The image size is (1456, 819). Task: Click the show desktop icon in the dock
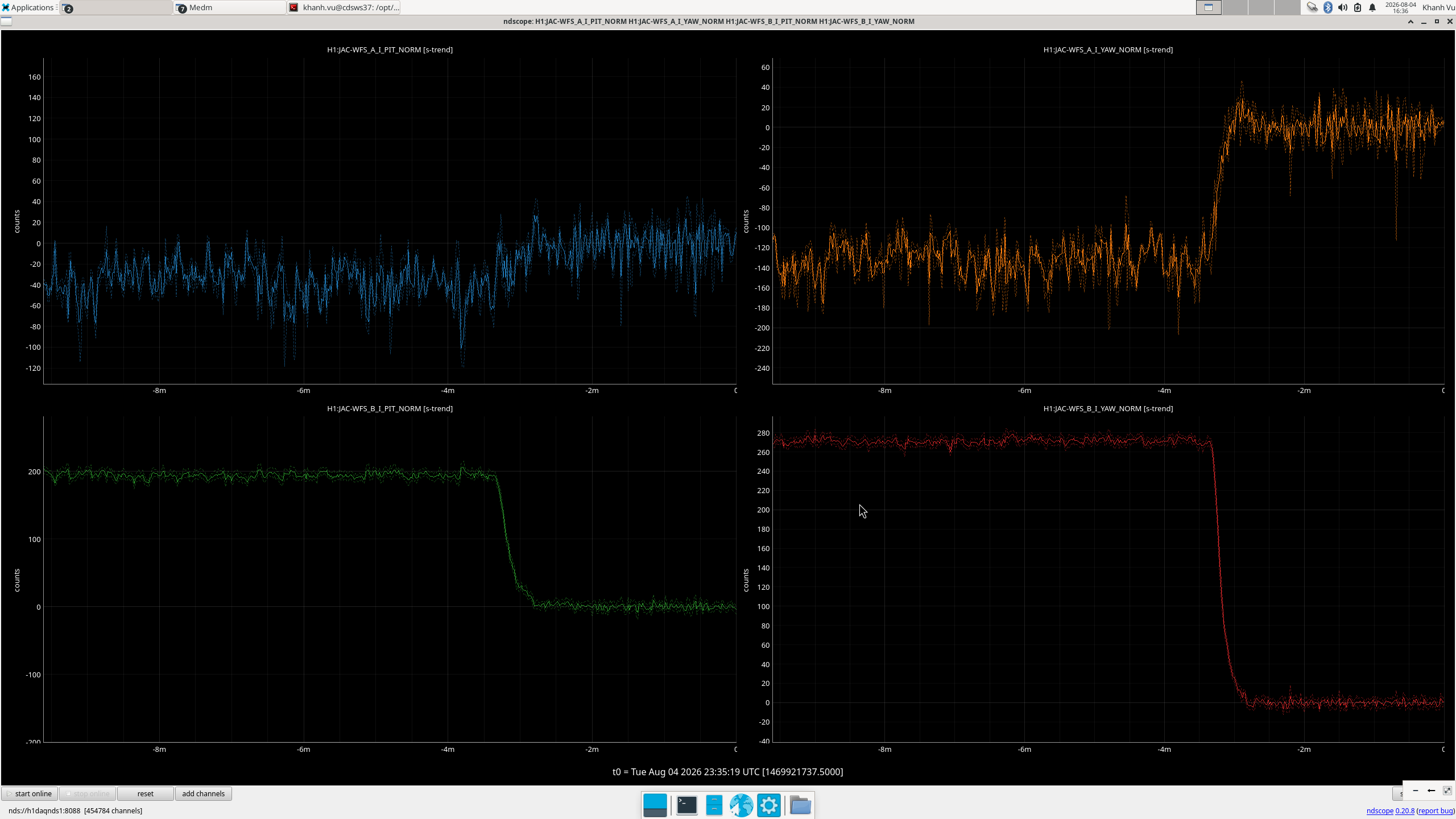click(x=655, y=805)
